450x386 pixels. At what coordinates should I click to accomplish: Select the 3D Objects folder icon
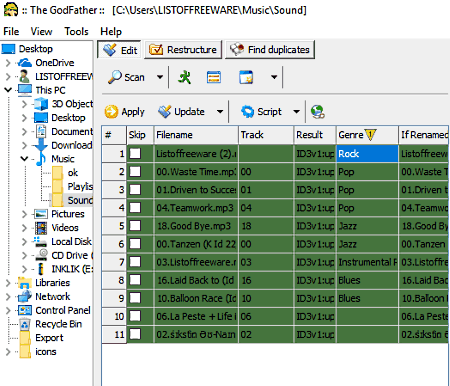click(41, 104)
